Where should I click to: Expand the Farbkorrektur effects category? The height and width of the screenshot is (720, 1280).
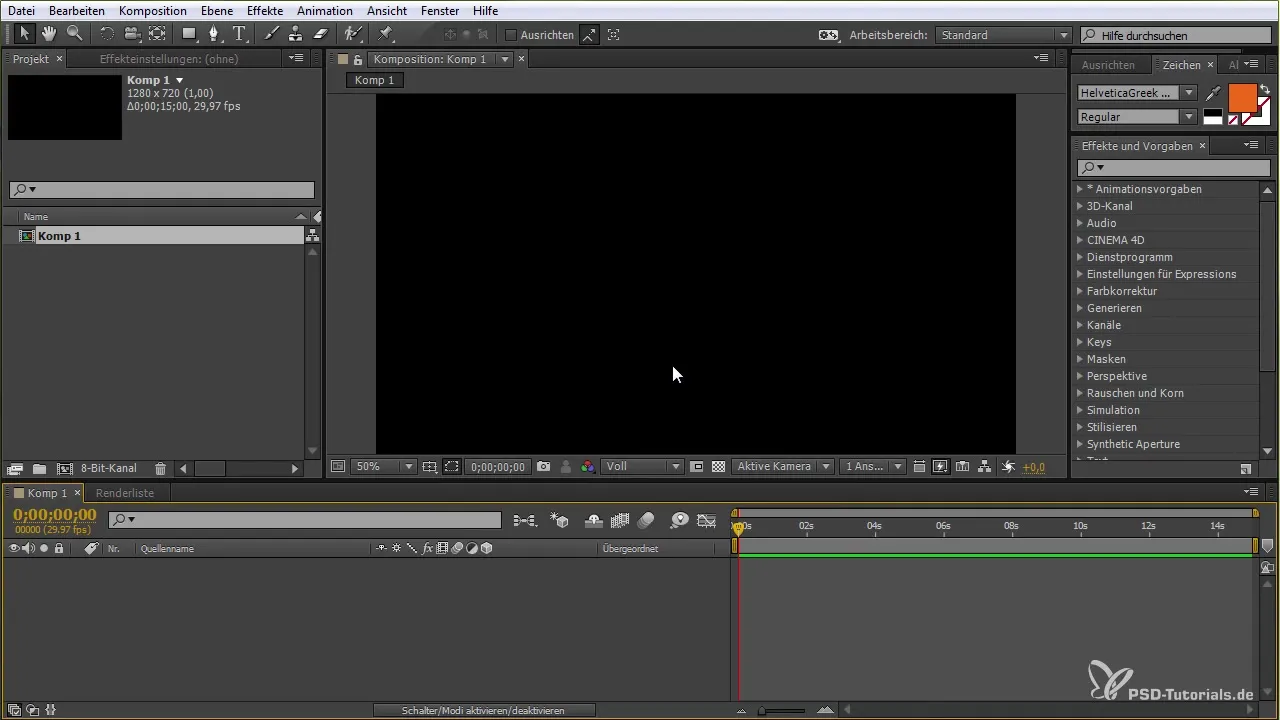(x=1080, y=291)
